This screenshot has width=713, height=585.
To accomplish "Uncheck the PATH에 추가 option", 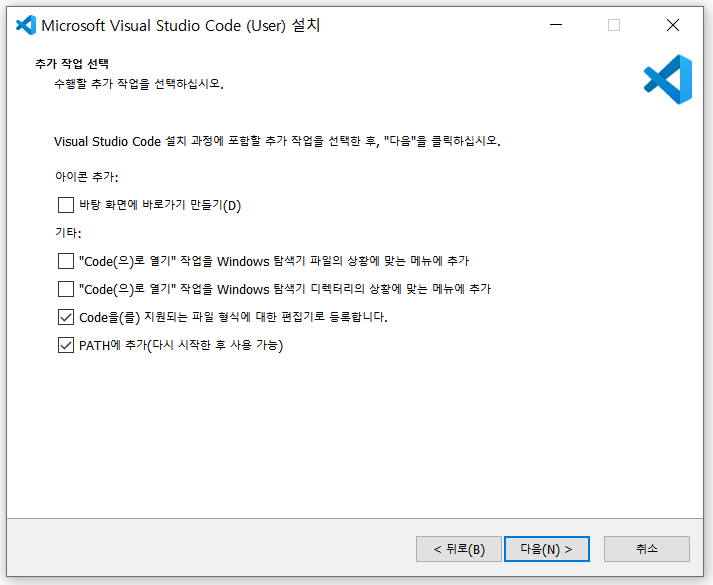I will tap(66, 345).
